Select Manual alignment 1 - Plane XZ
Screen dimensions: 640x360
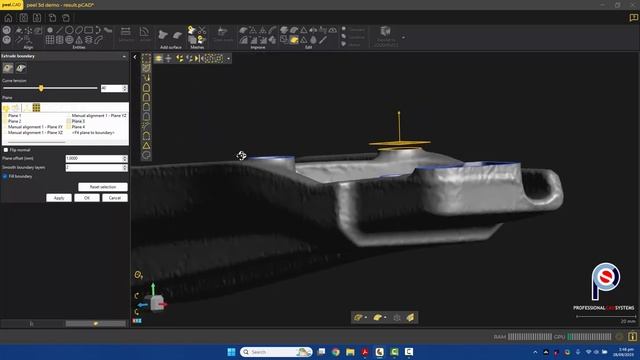(x=35, y=133)
